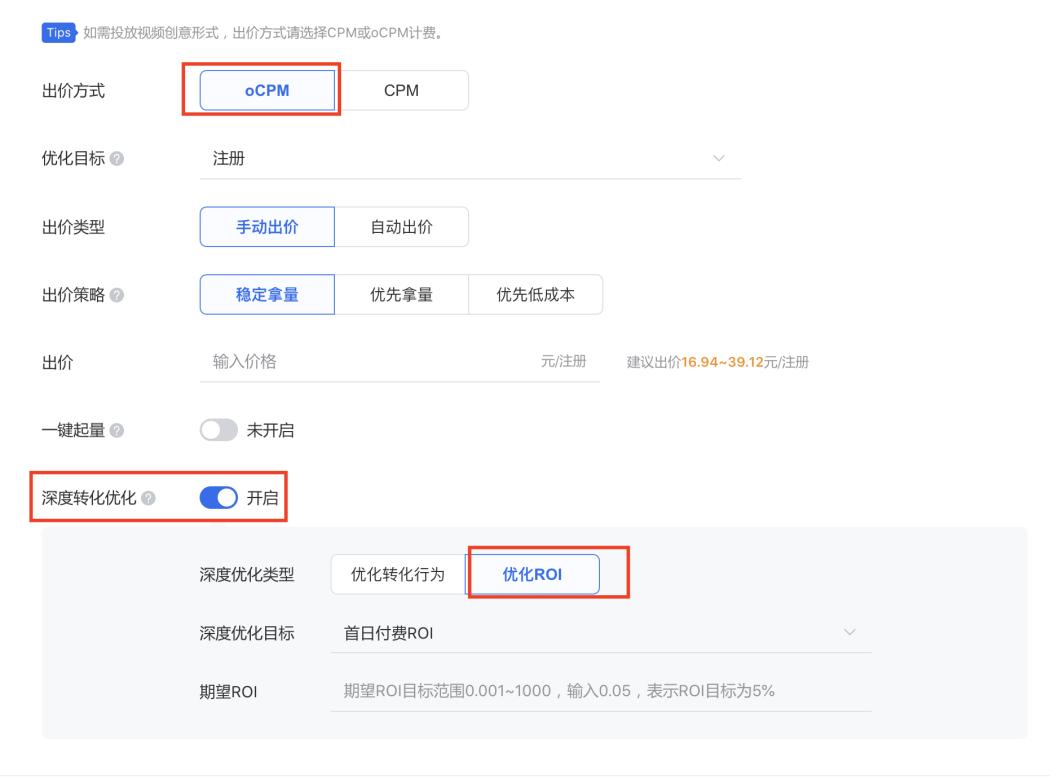Select 稳定拿量 bid strategy

pos(267,295)
